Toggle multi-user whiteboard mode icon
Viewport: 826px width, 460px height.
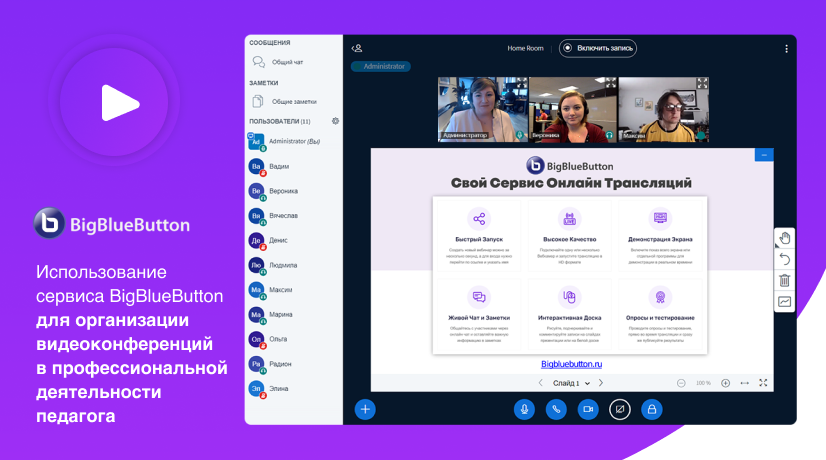[x=784, y=301]
